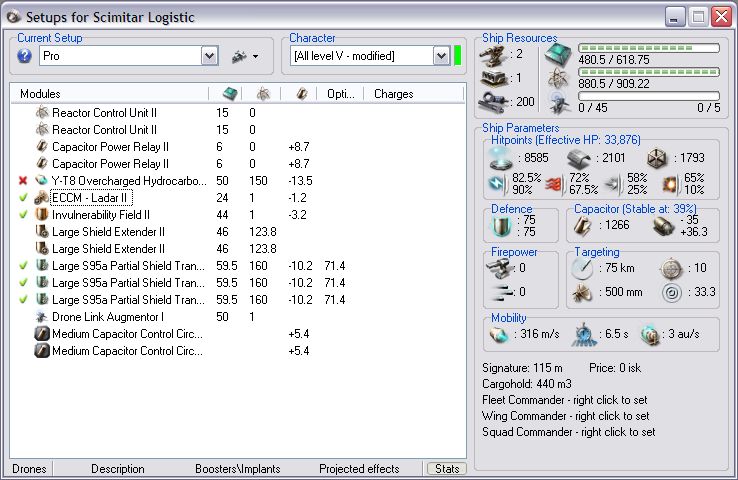Toggle green check for Invulnerability Field II

click(23, 214)
